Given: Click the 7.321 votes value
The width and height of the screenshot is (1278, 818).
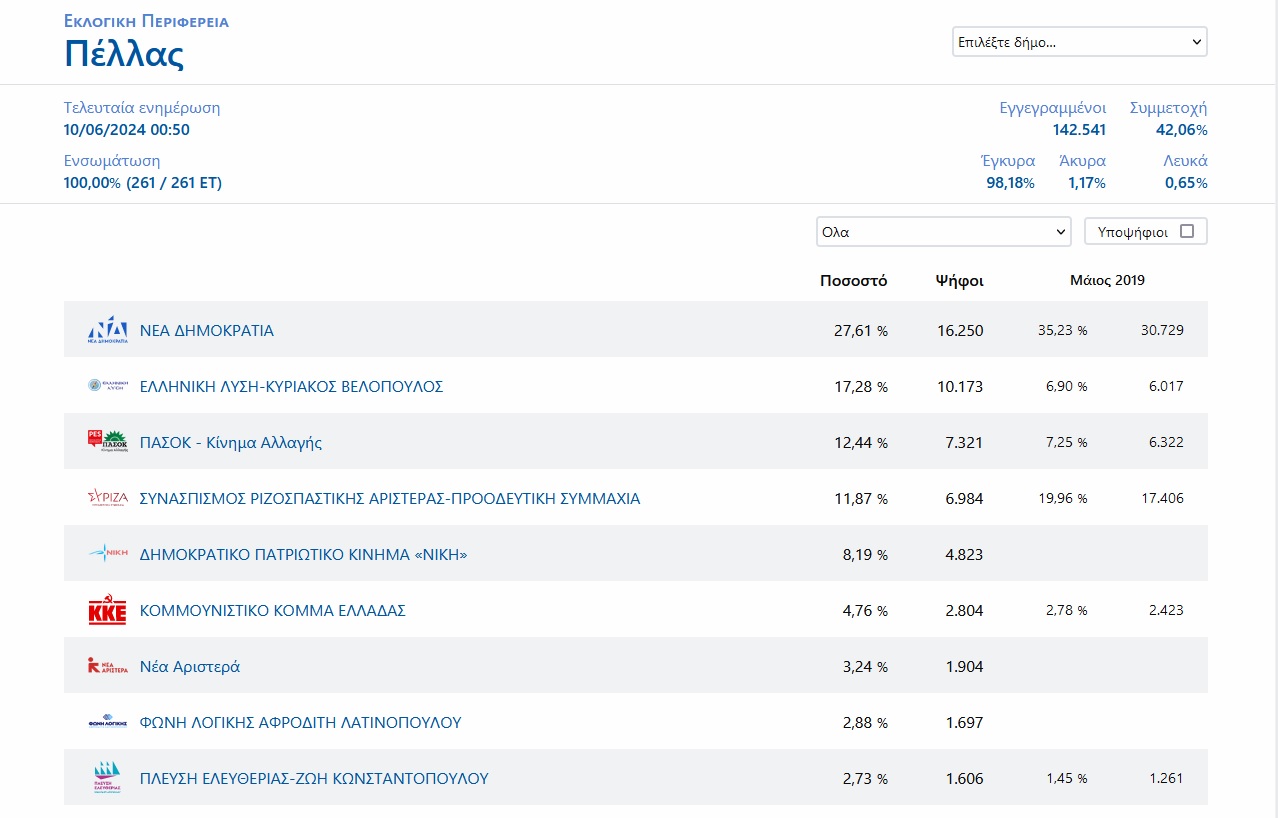Looking at the screenshot, I should [x=964, y=443].
